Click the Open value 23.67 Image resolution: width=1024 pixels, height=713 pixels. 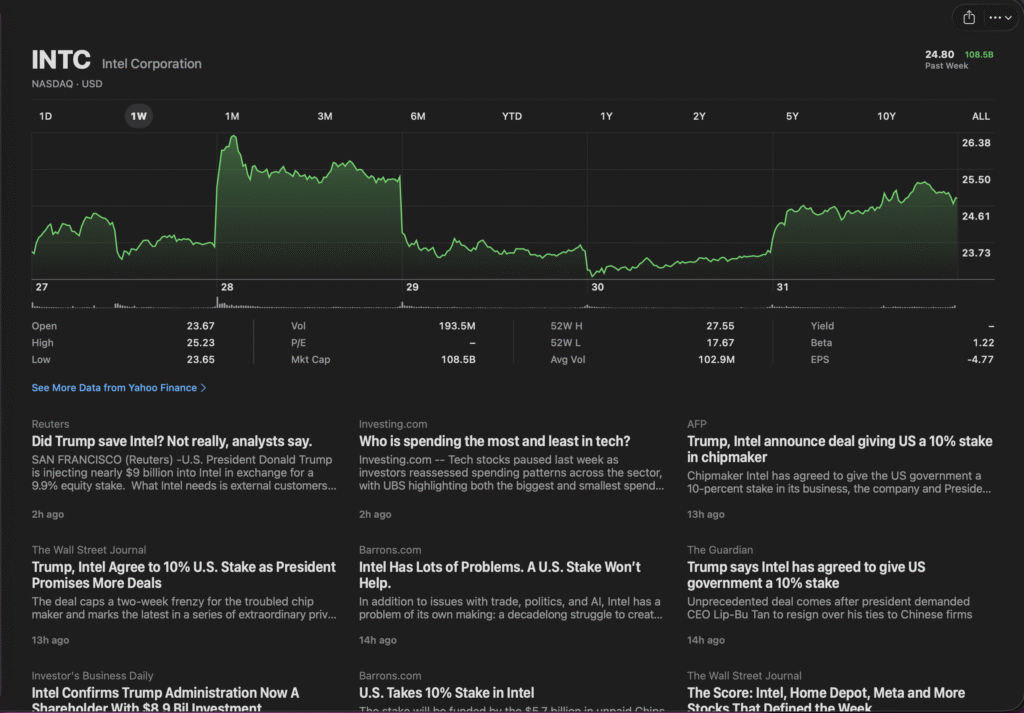[200, 326]
